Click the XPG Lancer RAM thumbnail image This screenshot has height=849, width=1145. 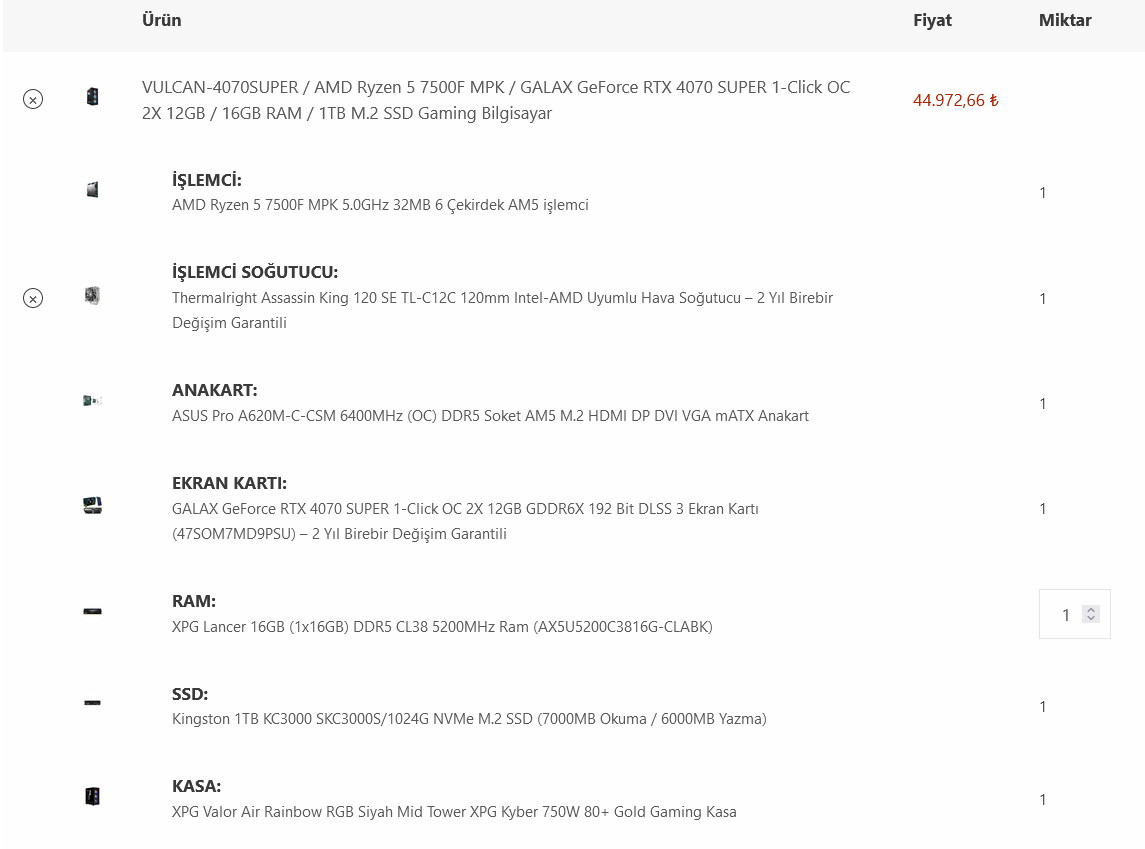click(x=92, y=611)
